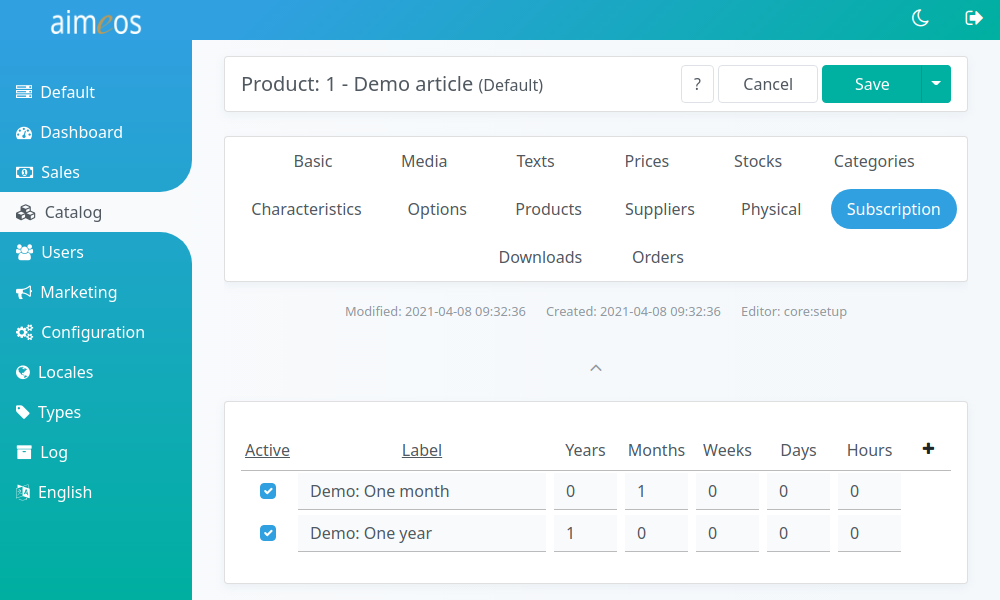The height and width of the screenshot is (600, 1000).
Task: Switch to the Physical tab
Action: tap(770, 209)
